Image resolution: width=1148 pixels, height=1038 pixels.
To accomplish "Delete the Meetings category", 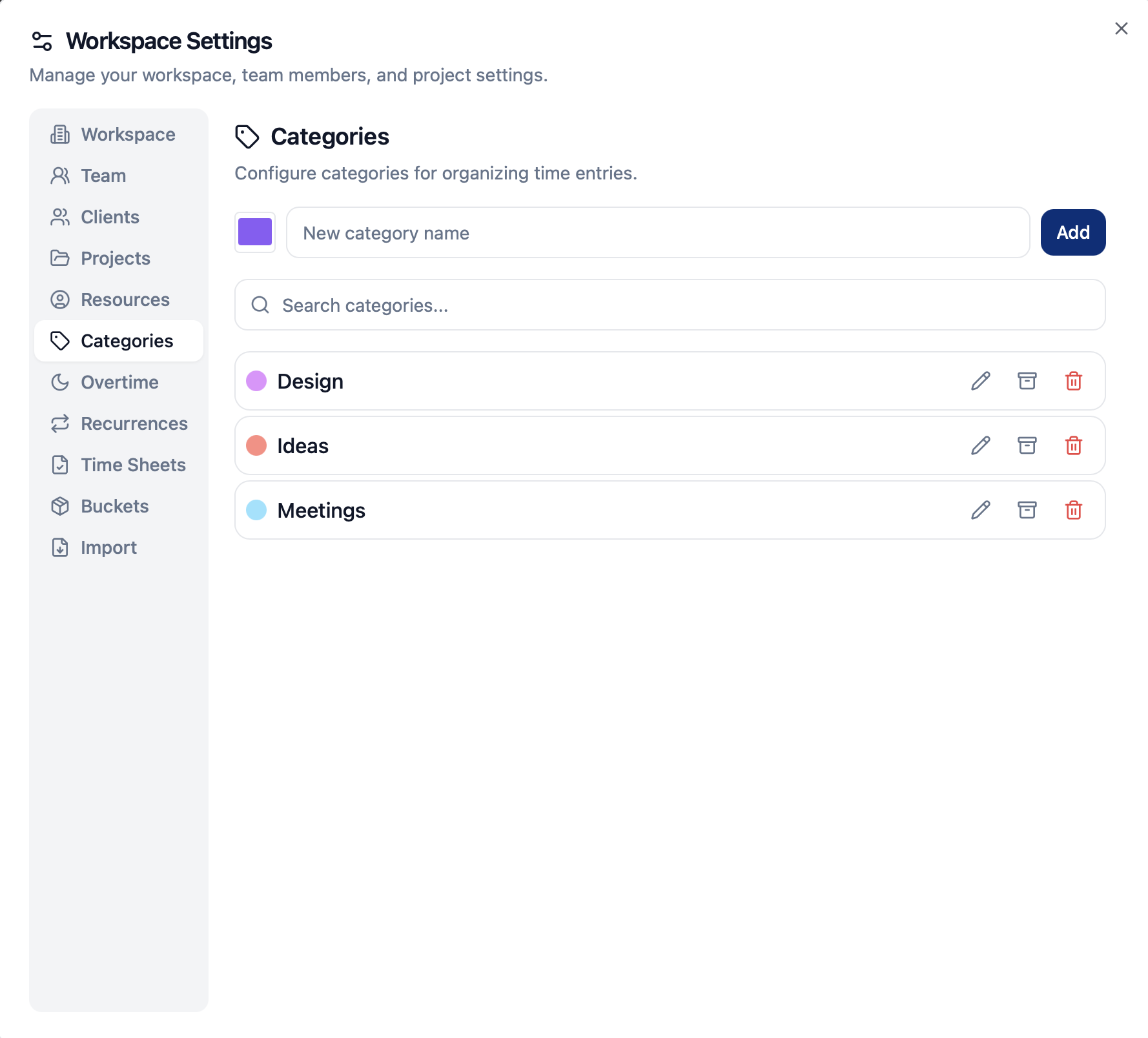I will [1073, 510].
